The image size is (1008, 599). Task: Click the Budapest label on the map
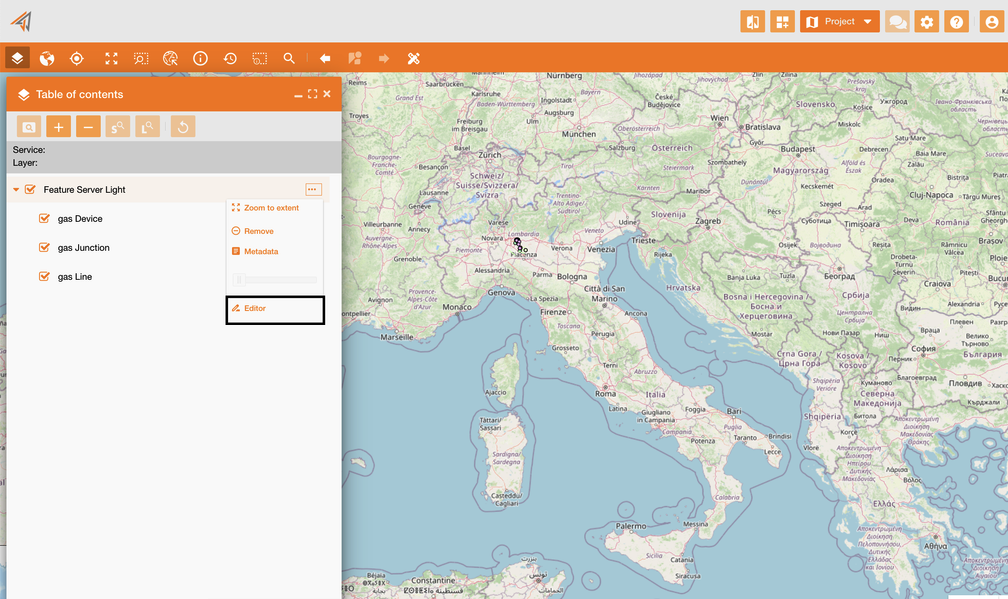[798, 149]
